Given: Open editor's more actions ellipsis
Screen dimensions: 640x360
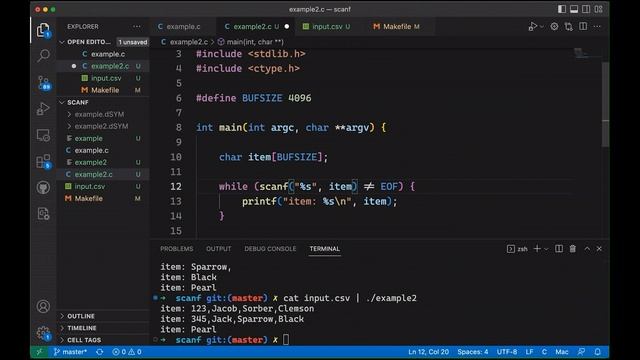Looking at the screenshot, I should [x=597, y=27].
